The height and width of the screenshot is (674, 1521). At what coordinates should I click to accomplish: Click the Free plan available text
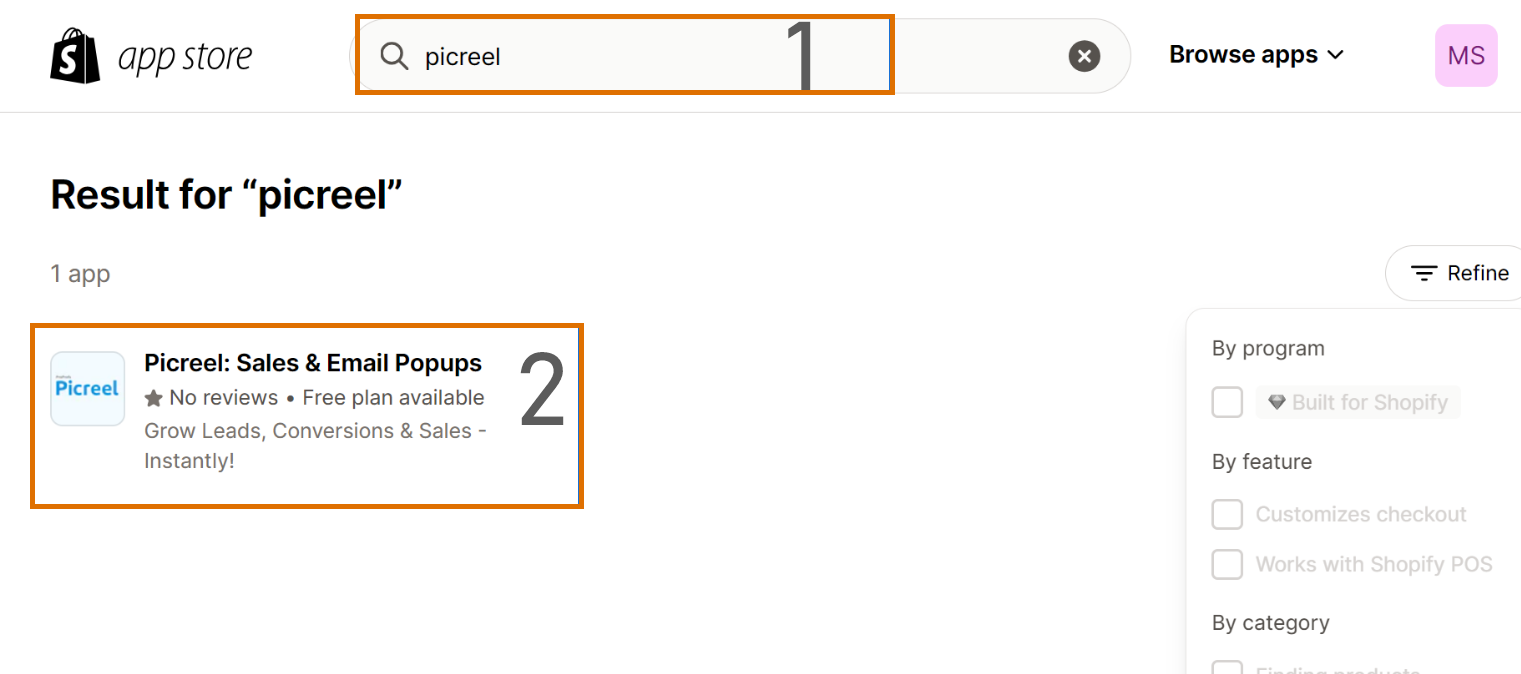click(x=393, y=398)
